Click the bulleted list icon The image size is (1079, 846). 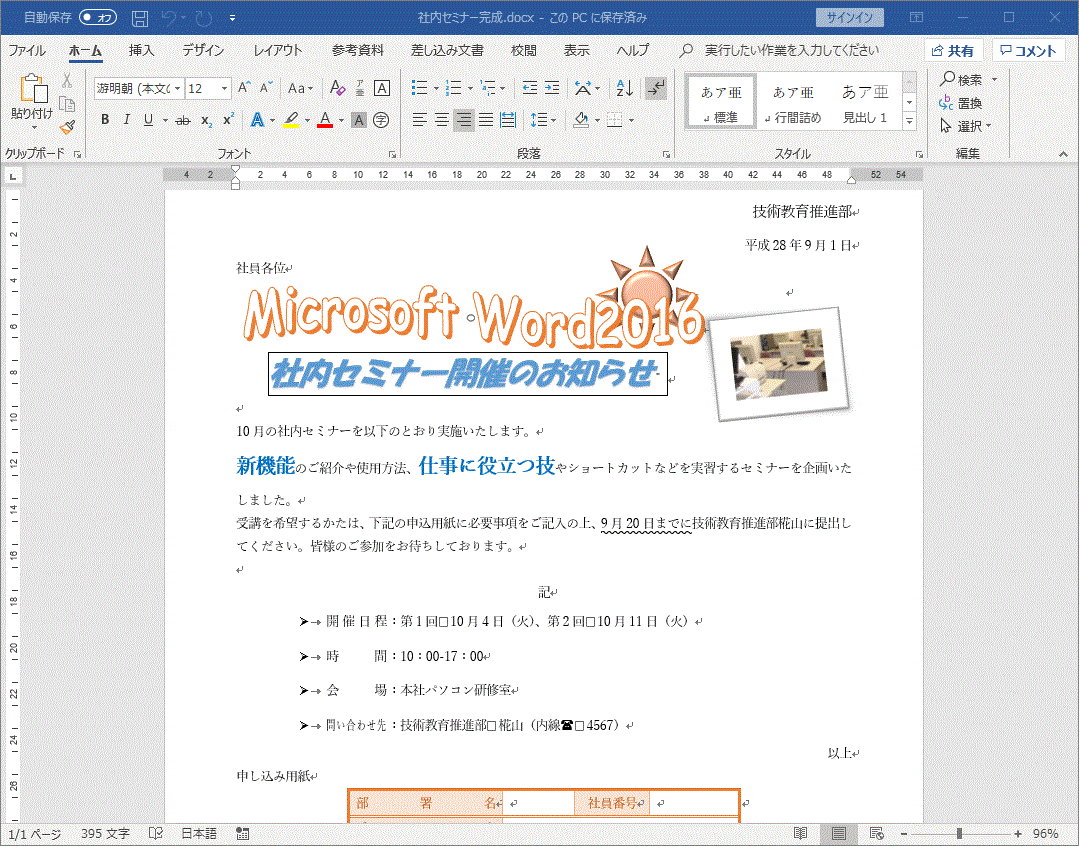419,88
